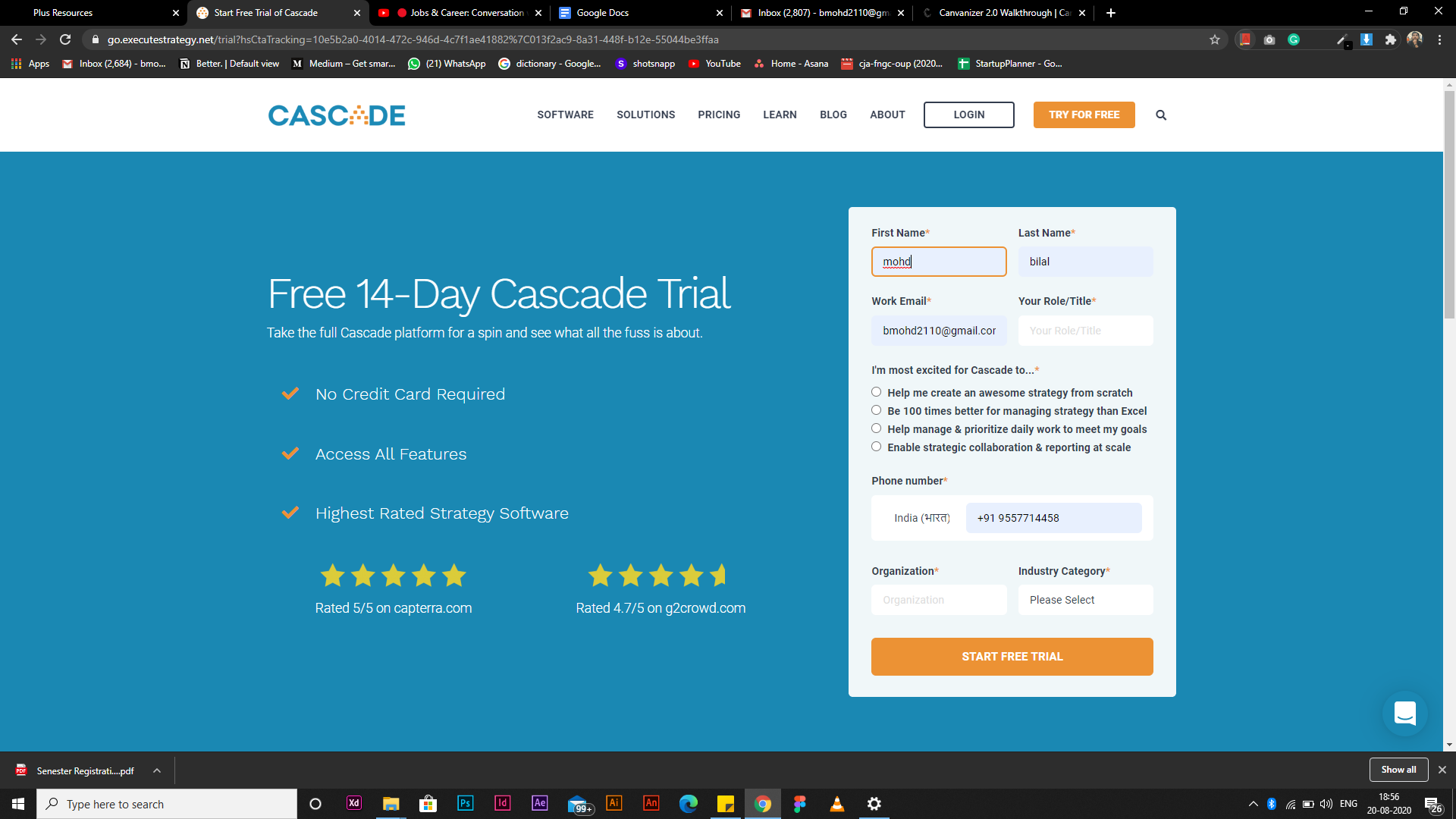Open the LEARN menu

pos(780,115)
